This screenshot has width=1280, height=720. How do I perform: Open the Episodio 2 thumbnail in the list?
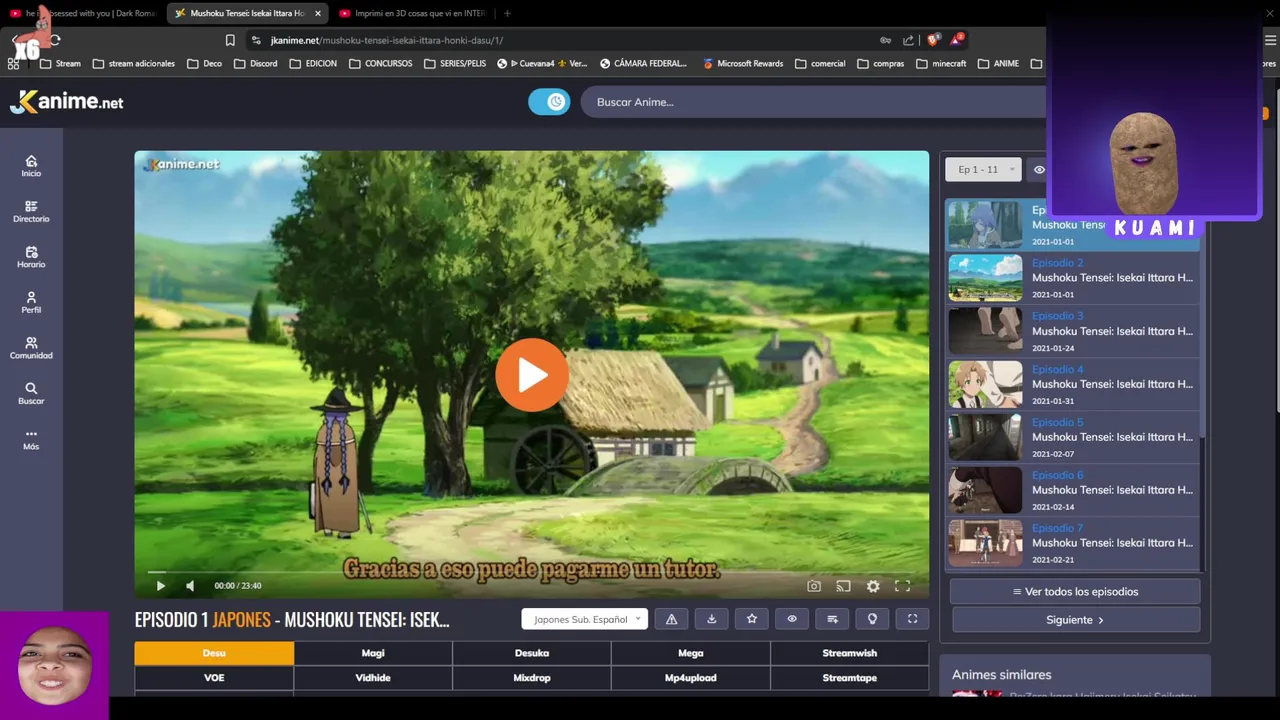click(985, 278)
